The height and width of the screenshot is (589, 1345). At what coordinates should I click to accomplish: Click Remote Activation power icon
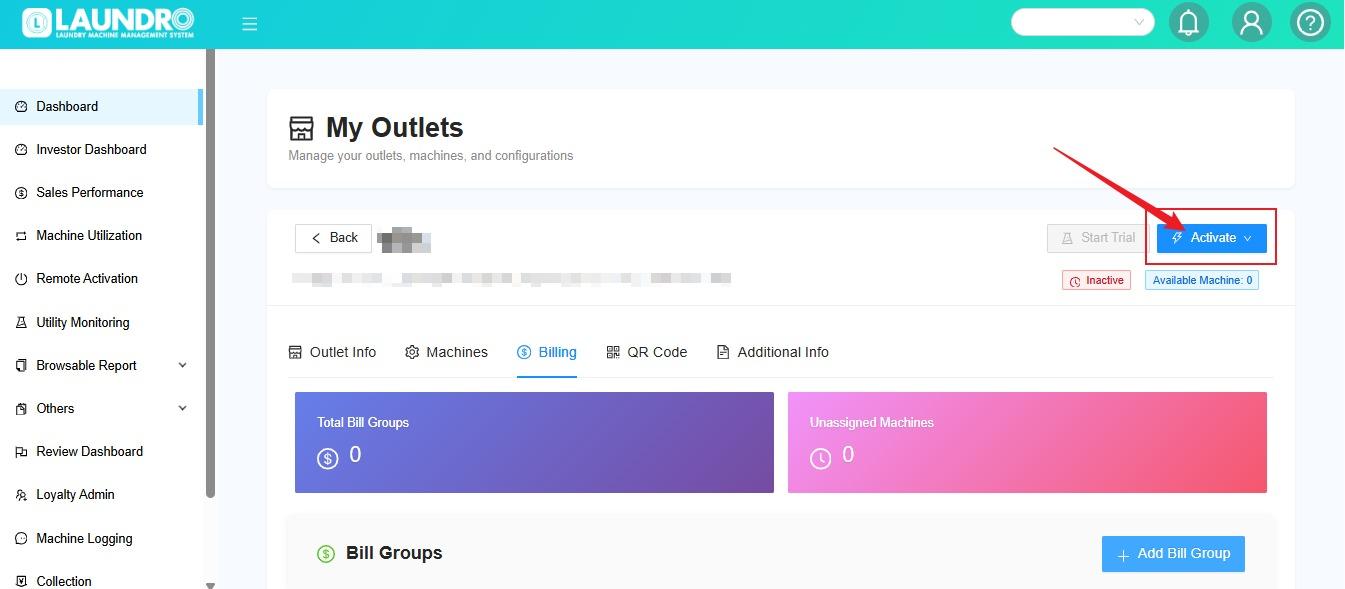(x=21, y=279)
